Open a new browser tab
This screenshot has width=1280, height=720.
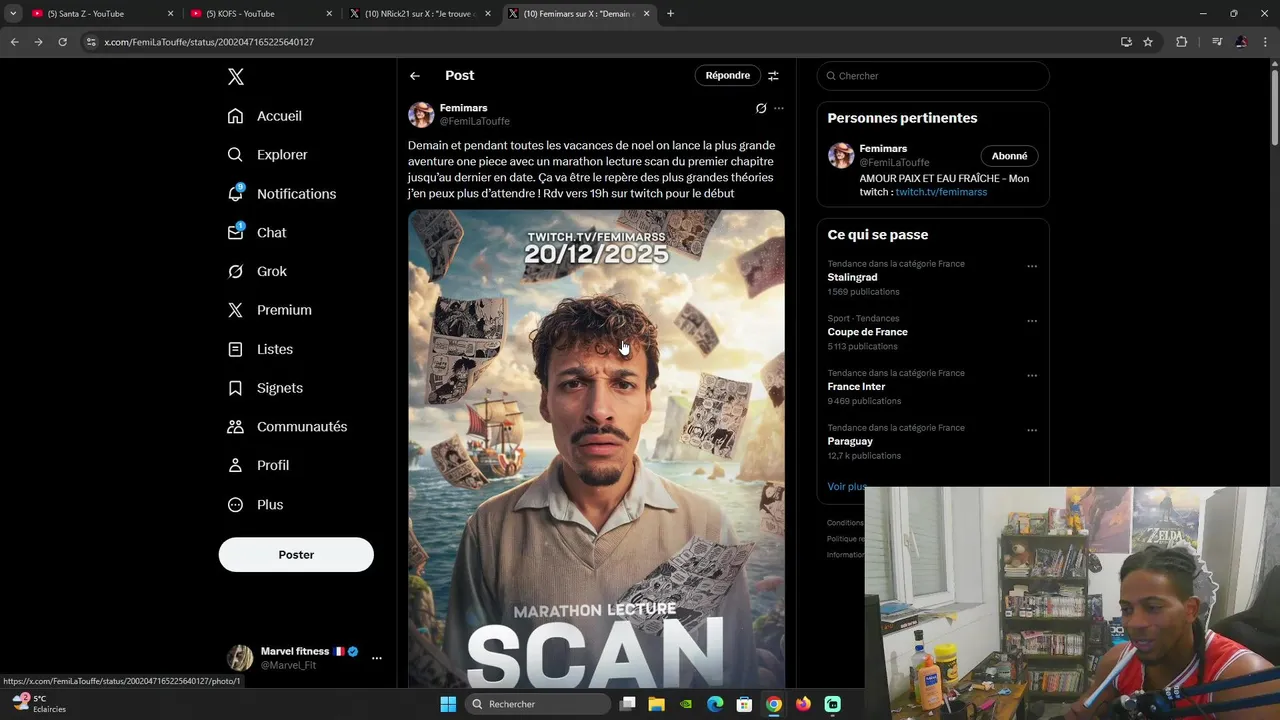coord(670,14)
